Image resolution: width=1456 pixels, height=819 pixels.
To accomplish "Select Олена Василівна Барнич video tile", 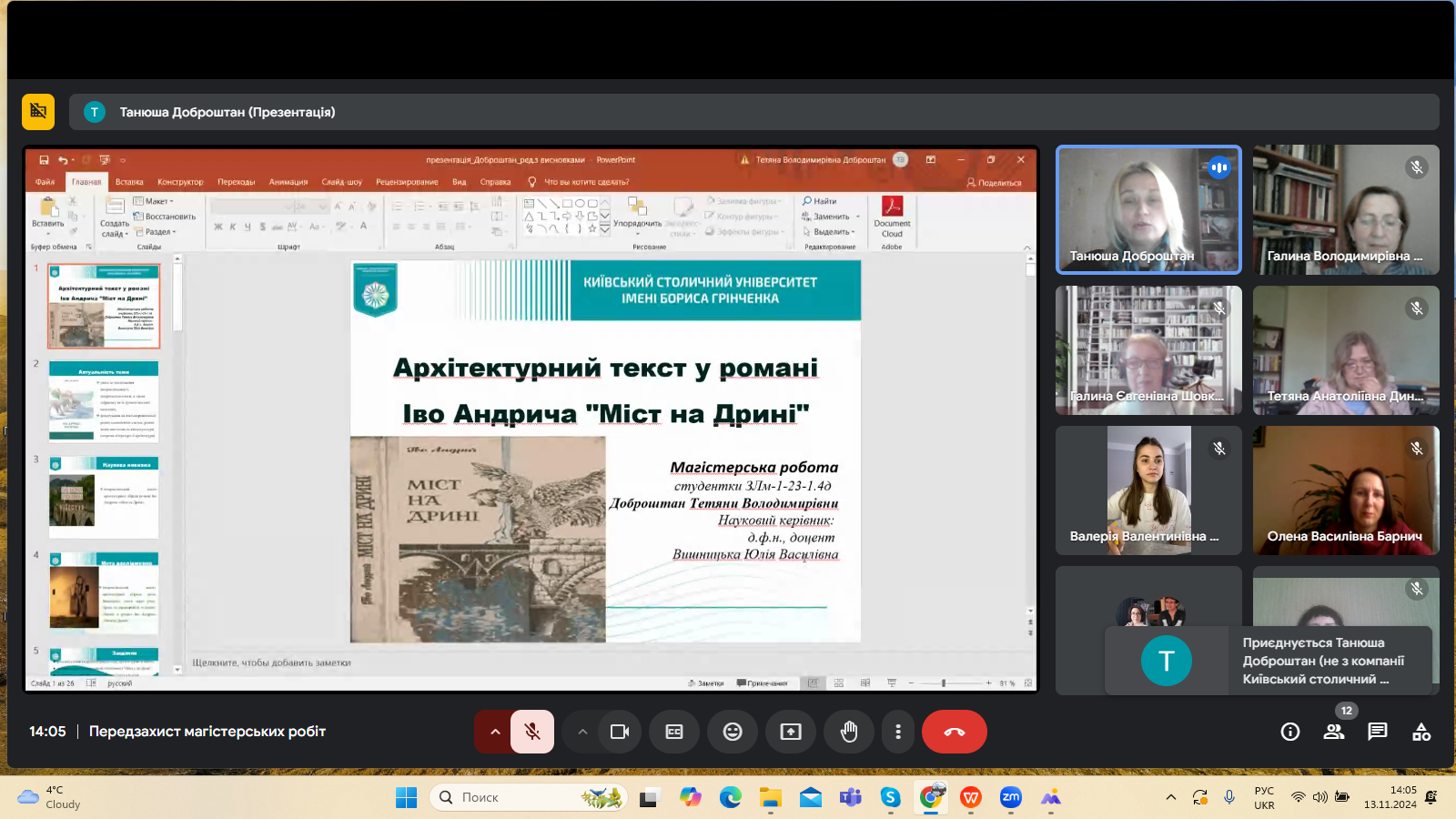I will click(x=1345, y=490).
